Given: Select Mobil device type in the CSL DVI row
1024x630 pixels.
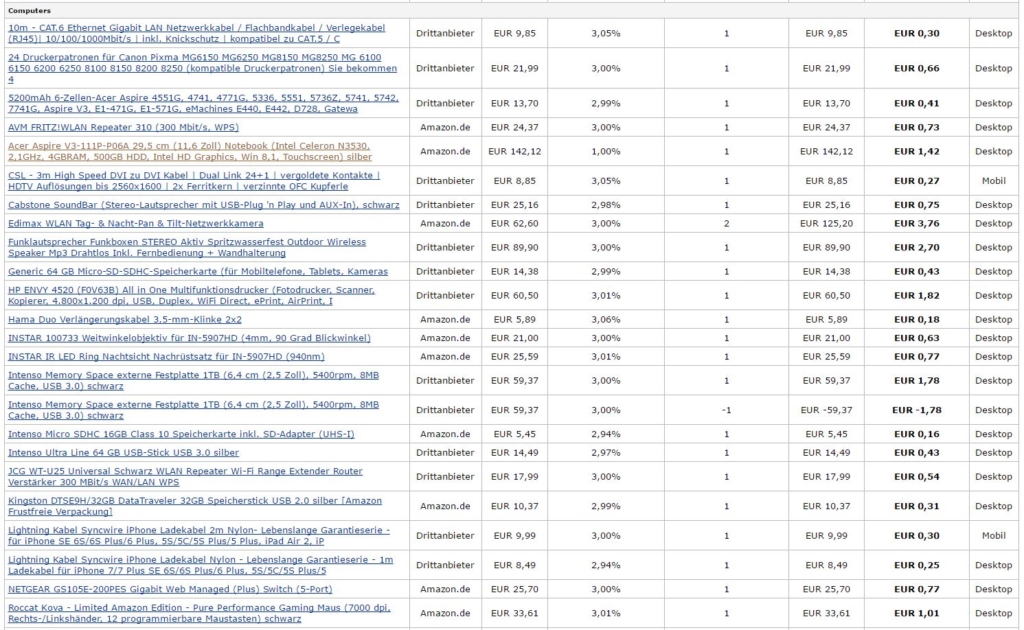Looking at the screenshot, I should (993, 181).
